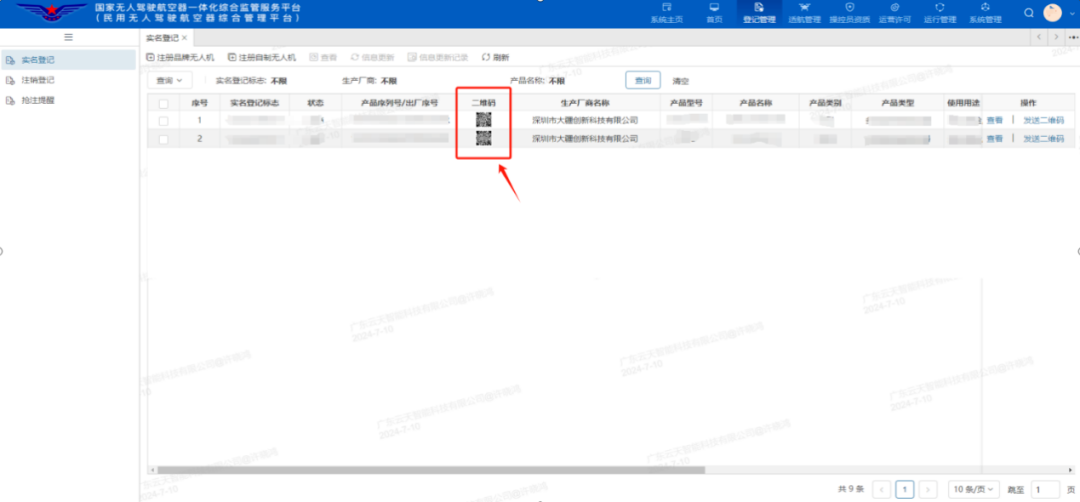Screen dimensions: 1080x502
Task: Click the 适航管理 drone icon
Action: coord(804,8)
